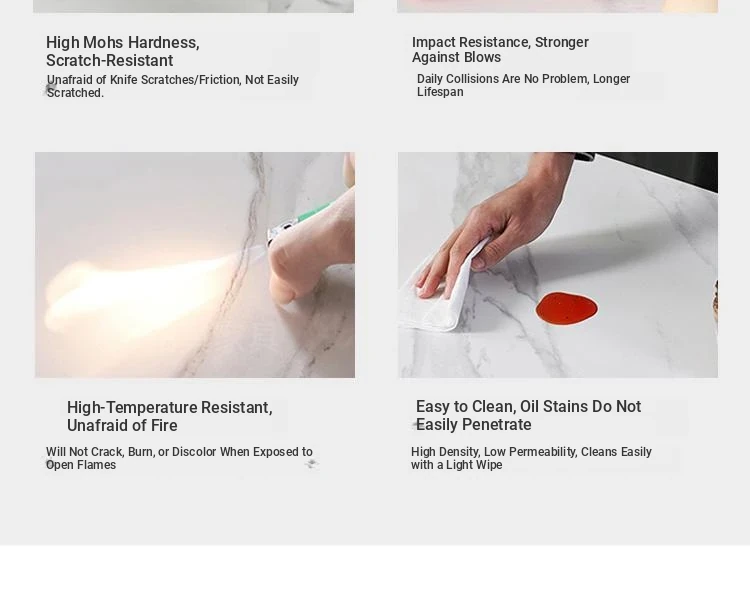Image resolution: width=750 pixels, height=600 pixels.
Task: Click the partial image above the scratch-resistant heading
Action: pyautogui.click(x=193, y=6)
